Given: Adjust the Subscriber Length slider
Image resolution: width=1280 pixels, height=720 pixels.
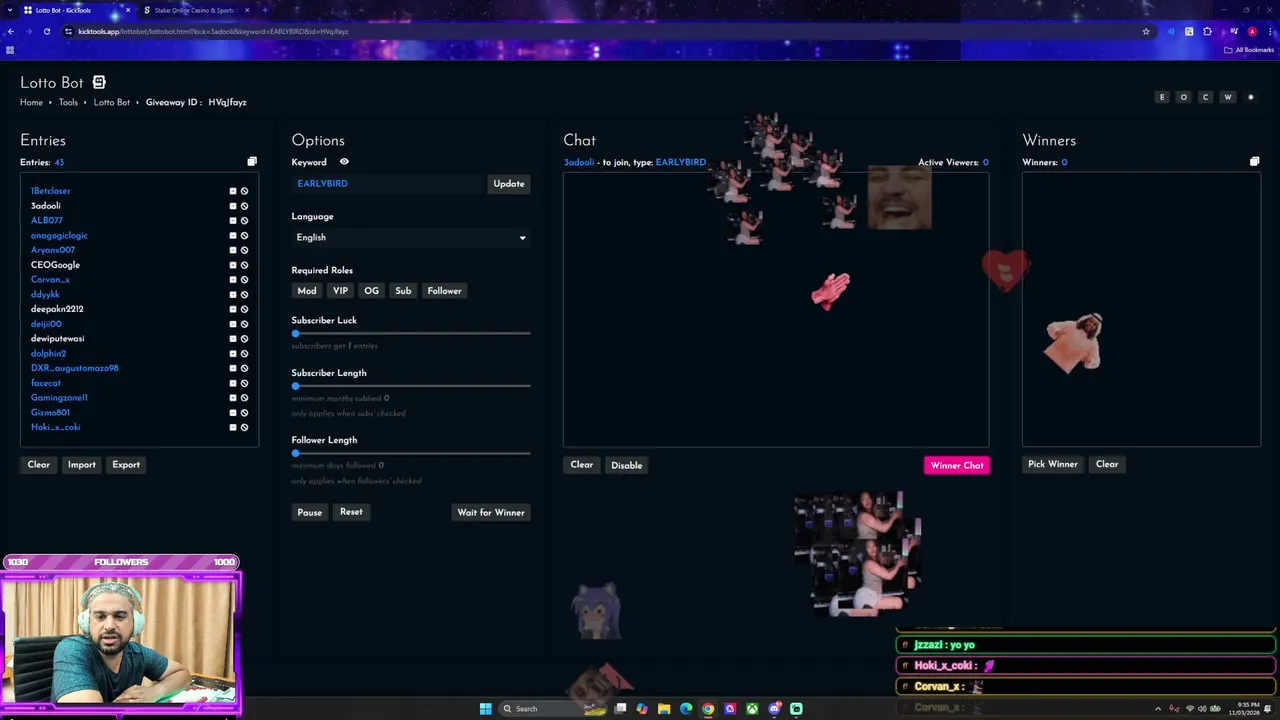Looking at the screenshot, I should coord(411,385).
